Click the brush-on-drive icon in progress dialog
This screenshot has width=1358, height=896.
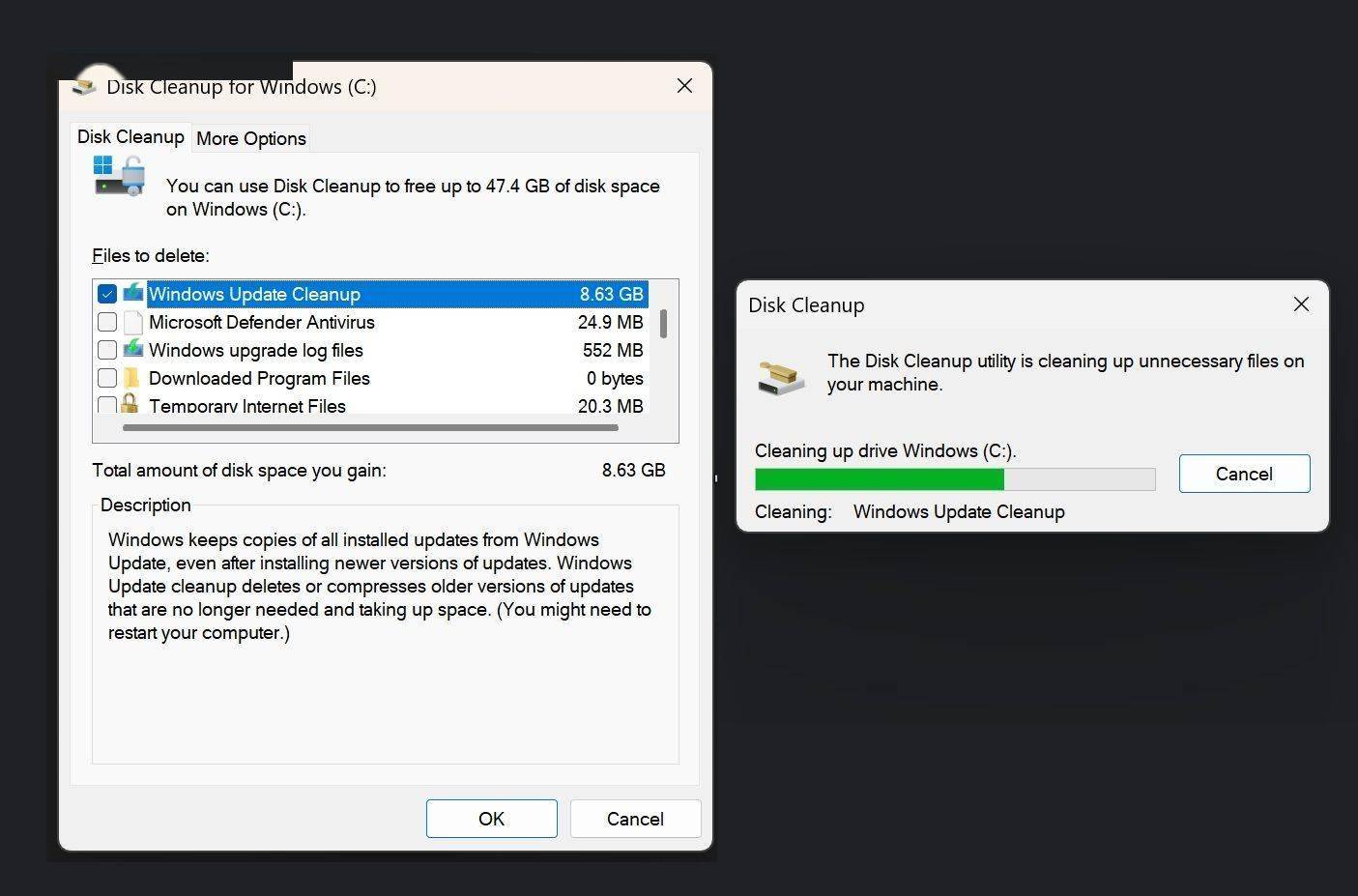click(780, 377)
